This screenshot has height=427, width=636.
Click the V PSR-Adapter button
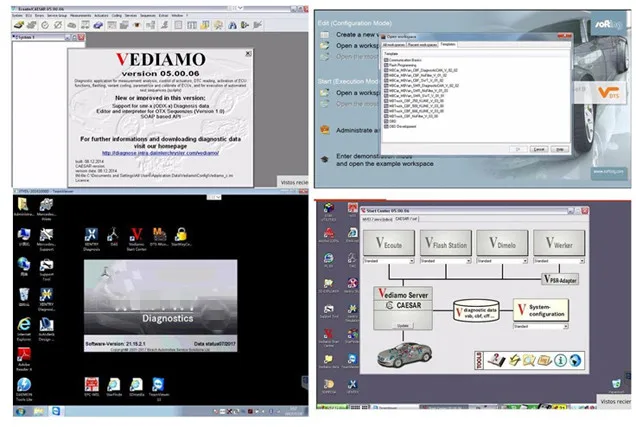coord(560,279)
